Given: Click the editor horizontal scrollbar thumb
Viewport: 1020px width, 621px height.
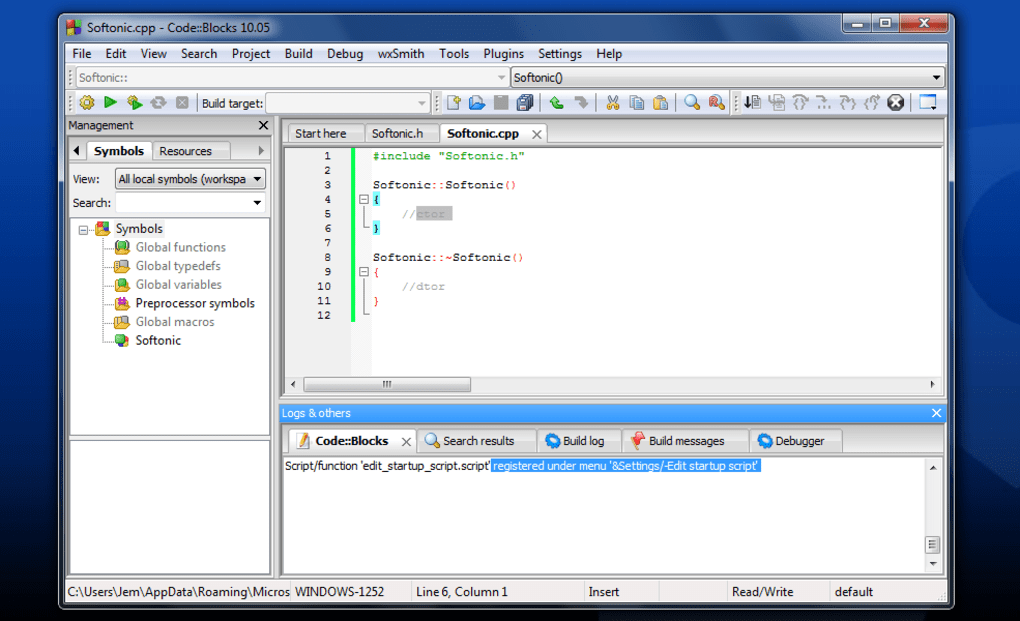Looking at the screenshot, I should (387, 384).
